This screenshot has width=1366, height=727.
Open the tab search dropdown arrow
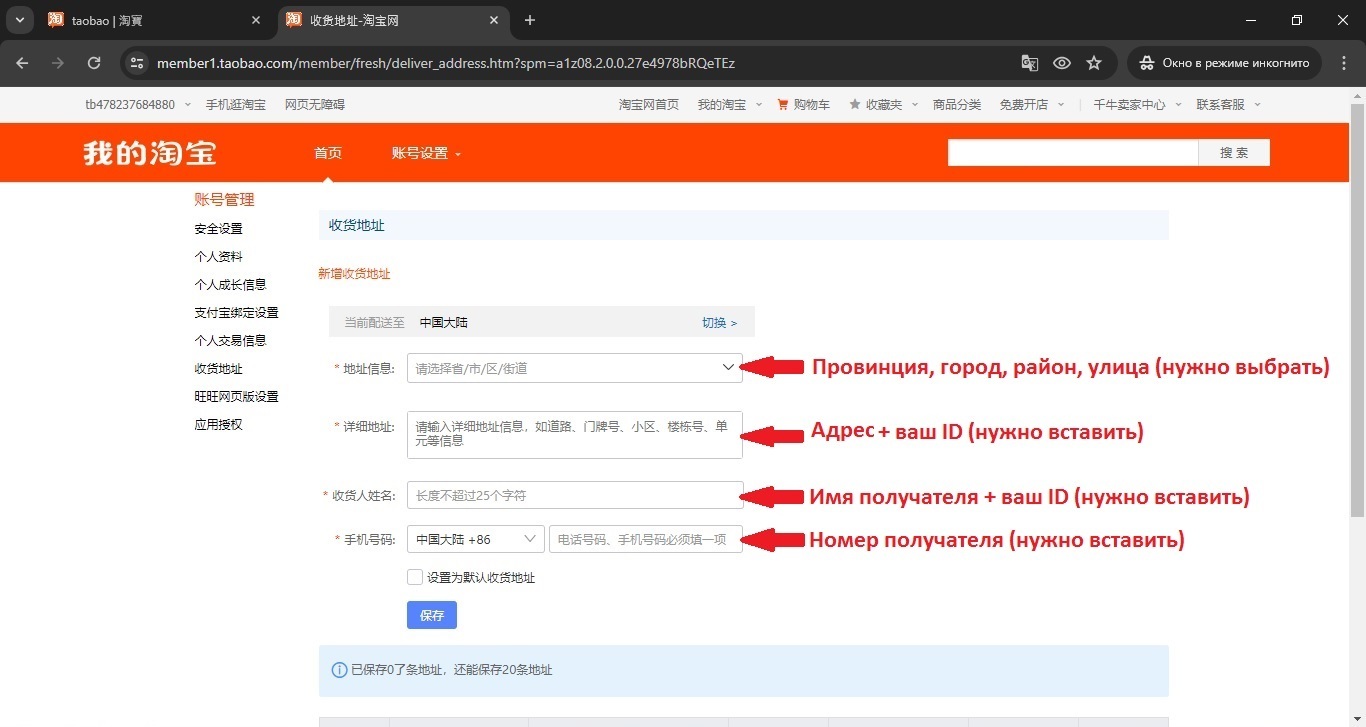19,20
